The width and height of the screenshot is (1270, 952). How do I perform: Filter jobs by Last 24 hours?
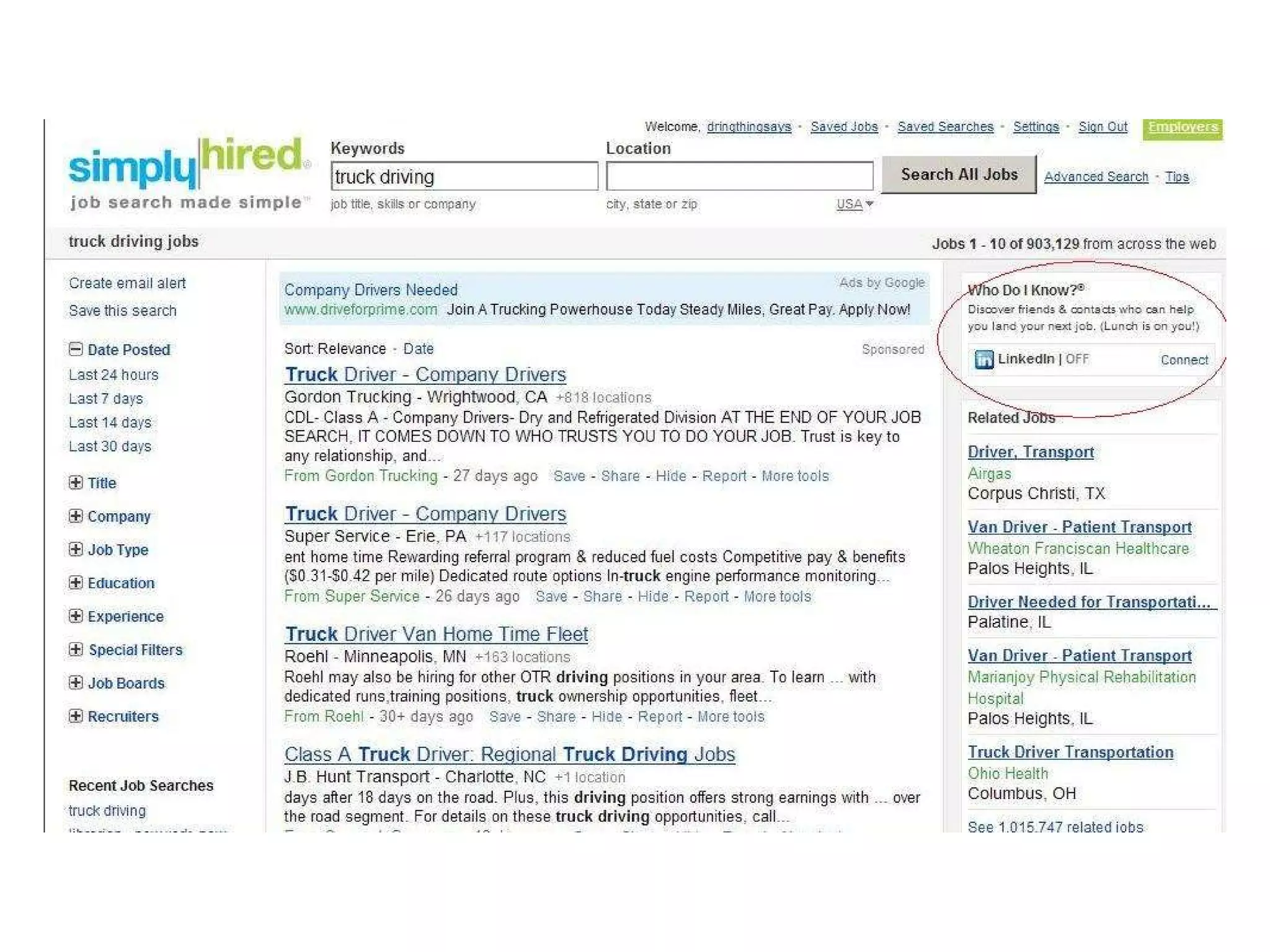tap(113, 375)
